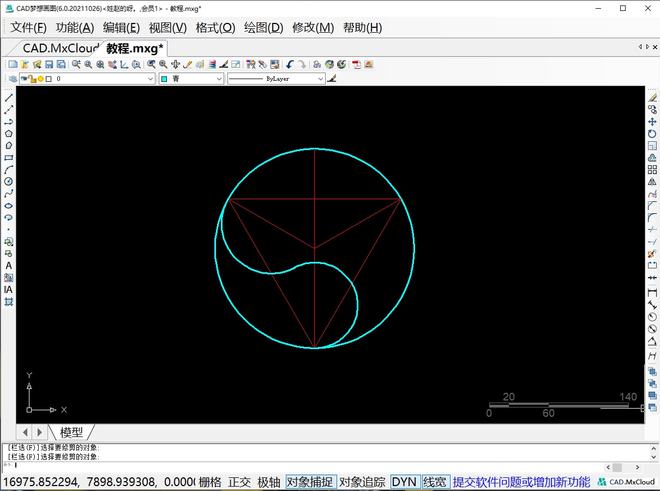The height and width of the screenshot is (491, 660).
Task: Select the Circle tool
Action: tap(8, 181)
